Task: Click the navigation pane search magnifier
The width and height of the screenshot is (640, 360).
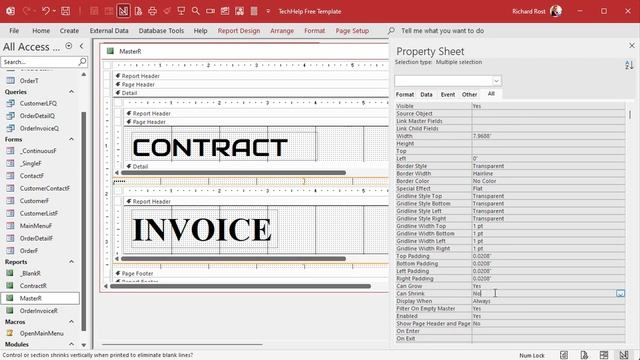Action: point(82,62)
